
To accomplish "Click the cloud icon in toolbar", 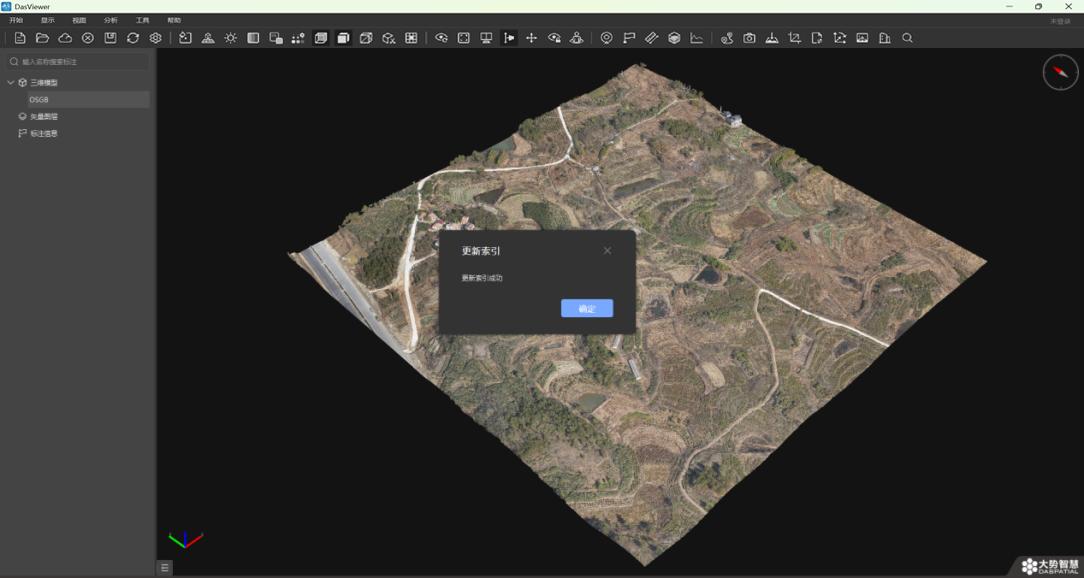I will point(65,38).
